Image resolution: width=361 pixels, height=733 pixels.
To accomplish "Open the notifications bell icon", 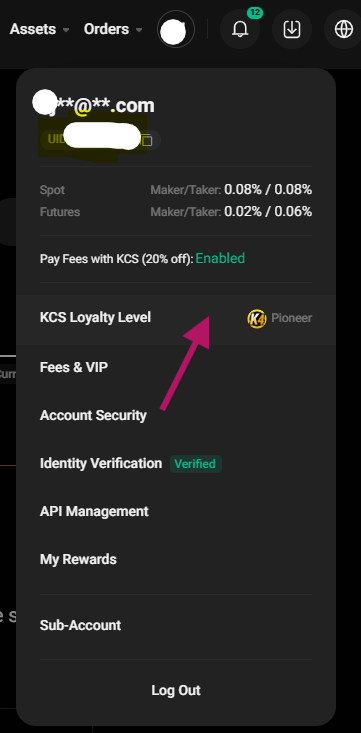I will (240, 29).
